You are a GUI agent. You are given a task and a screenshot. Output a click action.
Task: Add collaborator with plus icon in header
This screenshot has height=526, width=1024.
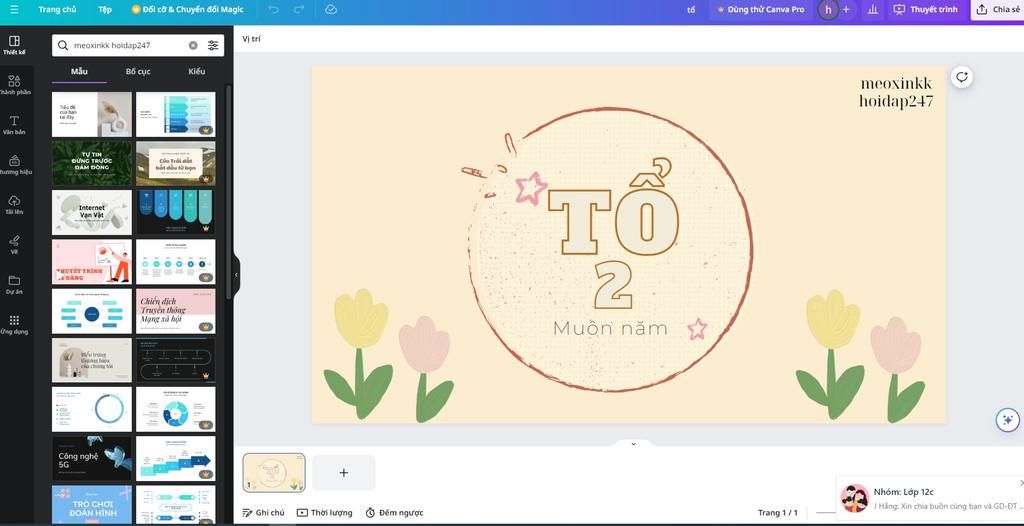(x=846, y=10)
